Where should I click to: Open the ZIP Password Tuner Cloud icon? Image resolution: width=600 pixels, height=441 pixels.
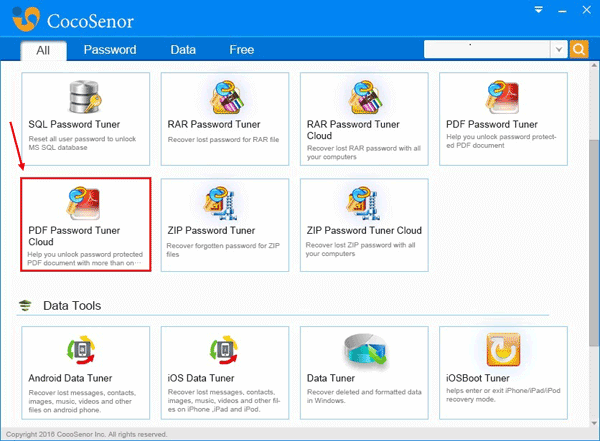[363, 203]
